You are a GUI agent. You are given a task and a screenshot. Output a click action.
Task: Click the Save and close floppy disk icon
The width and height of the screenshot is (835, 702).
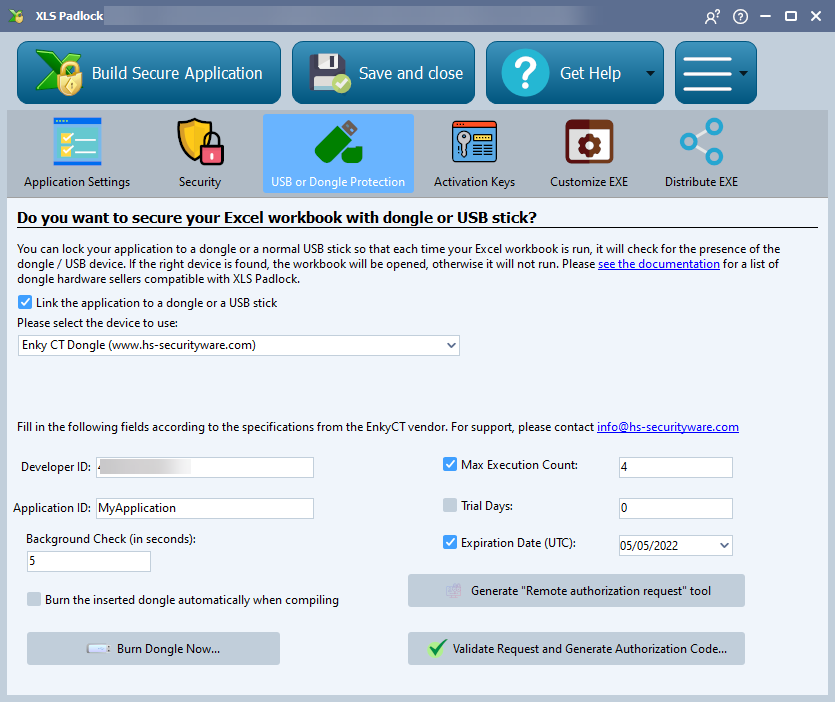[328, 73]
